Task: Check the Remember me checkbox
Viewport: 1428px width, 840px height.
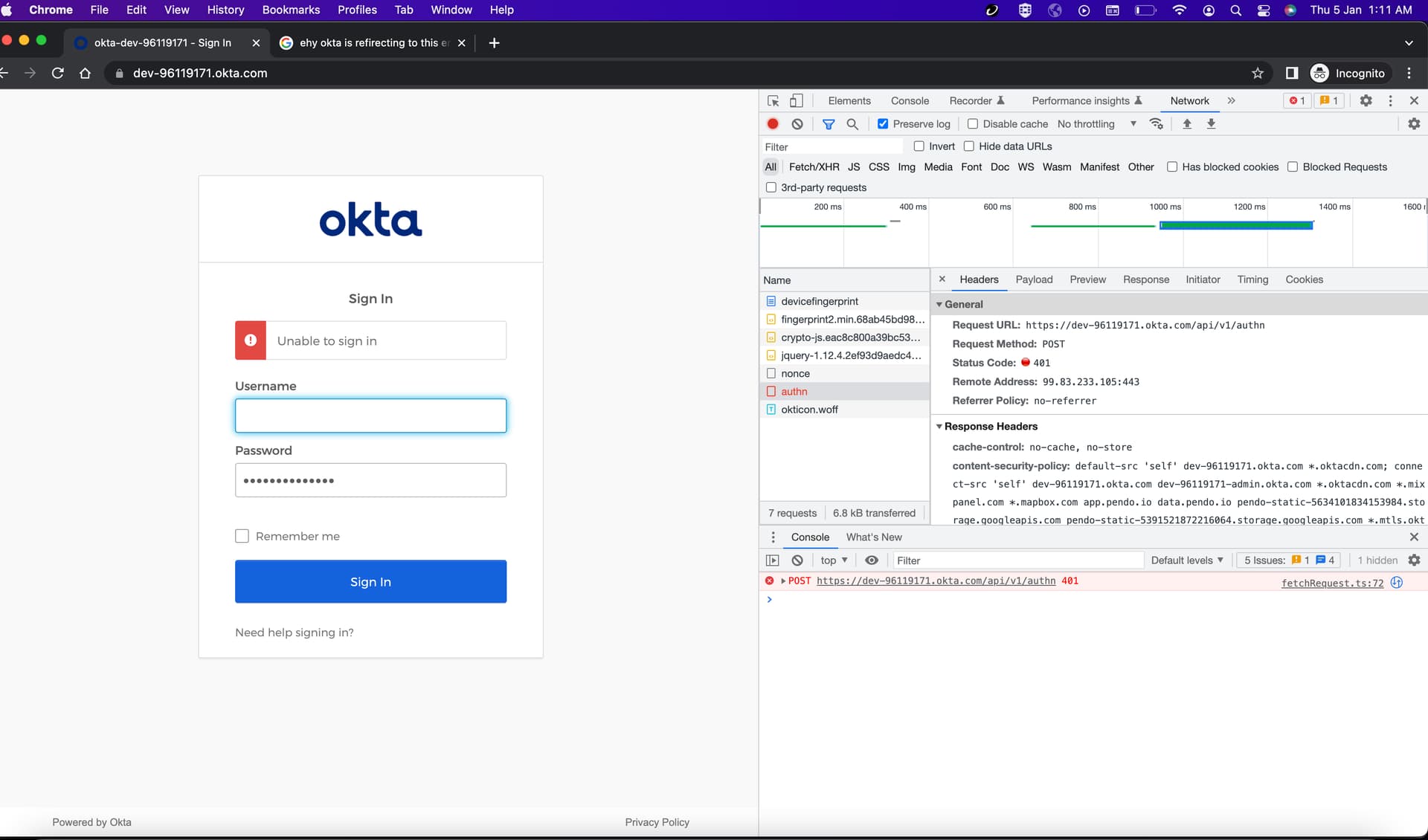Action: coord(242,536)
